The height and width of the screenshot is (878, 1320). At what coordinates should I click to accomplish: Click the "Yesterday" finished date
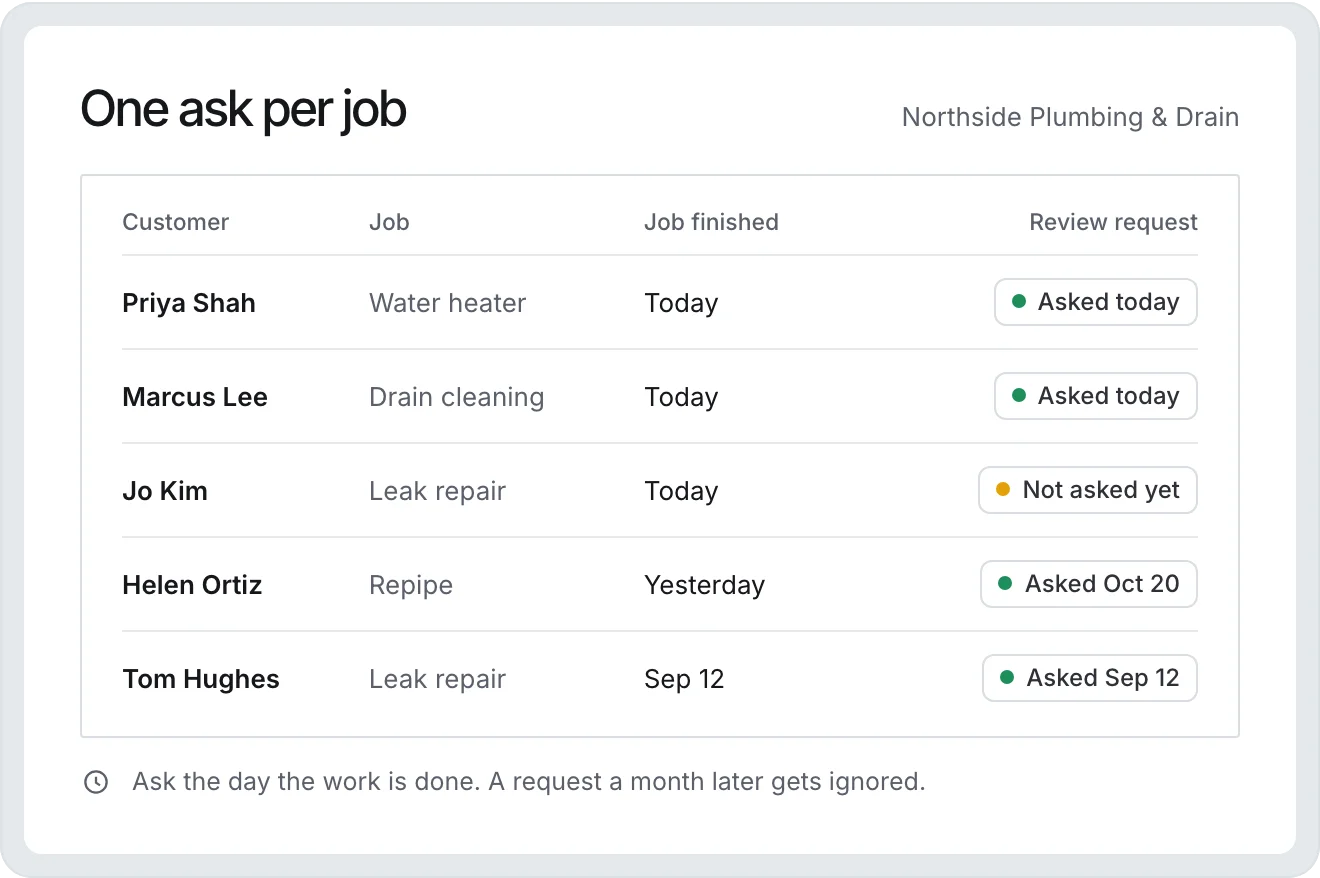point(704,585)
